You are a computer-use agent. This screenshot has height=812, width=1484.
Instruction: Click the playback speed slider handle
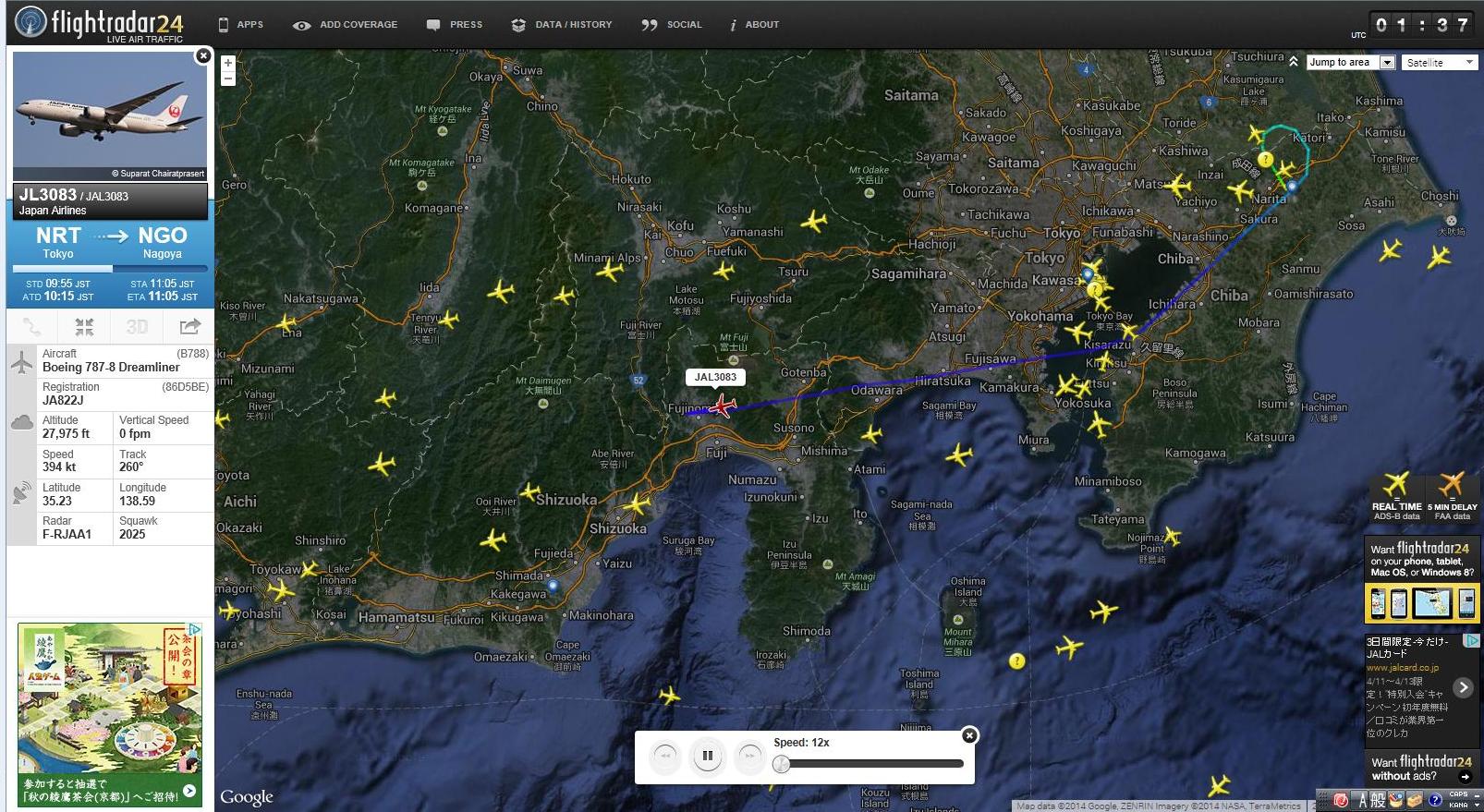pyautogui.click(x=782, y=764)
